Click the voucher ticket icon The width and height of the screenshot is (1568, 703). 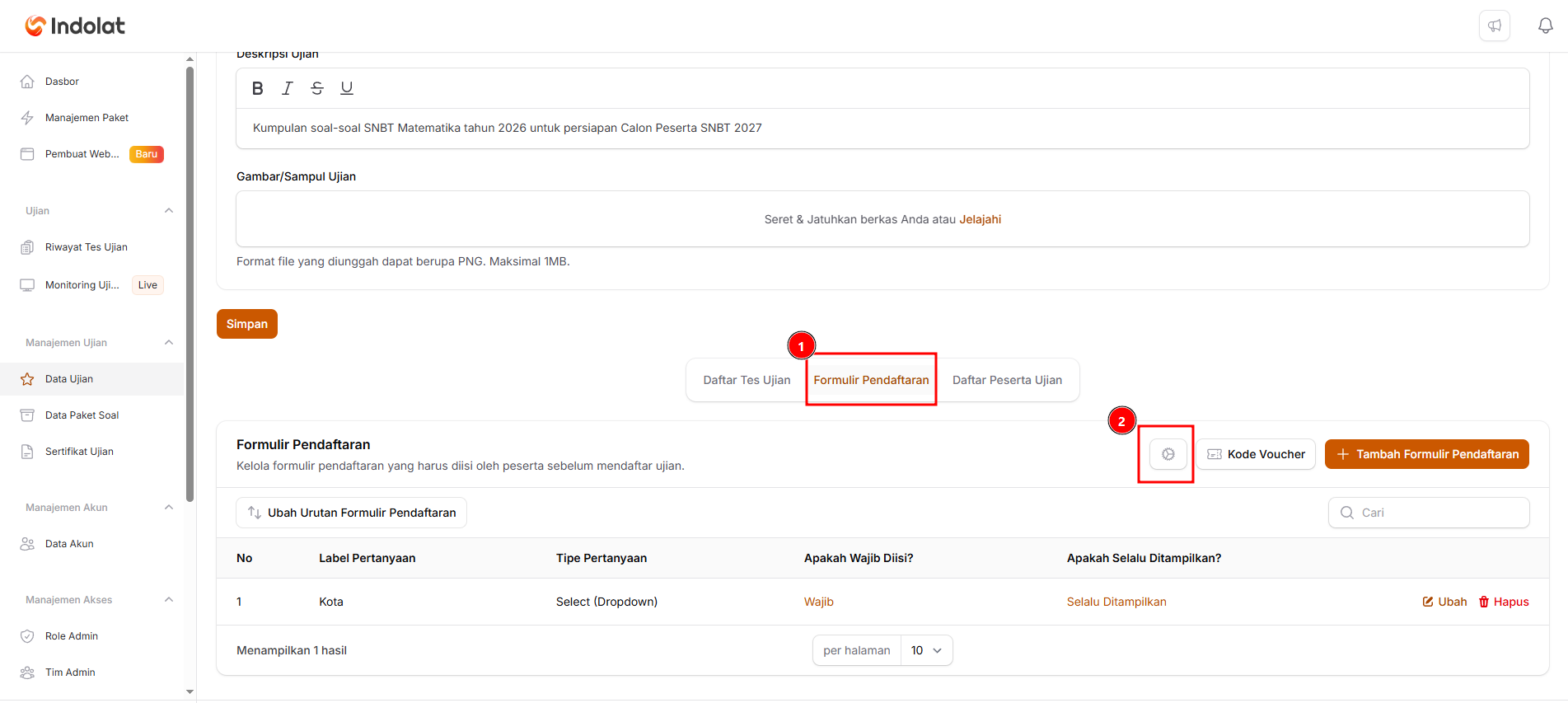(1215, 454)
